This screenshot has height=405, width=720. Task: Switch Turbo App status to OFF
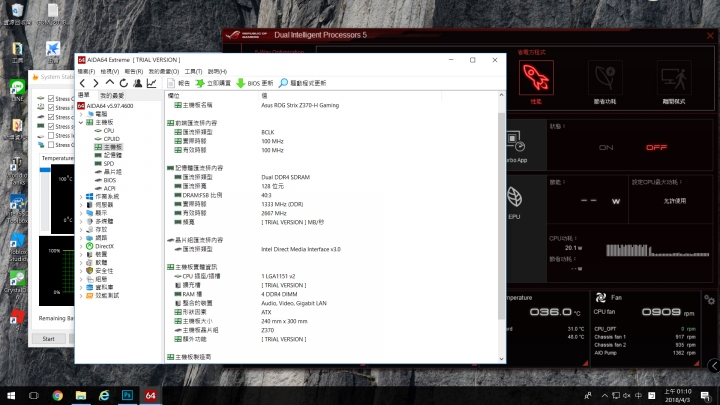click(656, 147)
